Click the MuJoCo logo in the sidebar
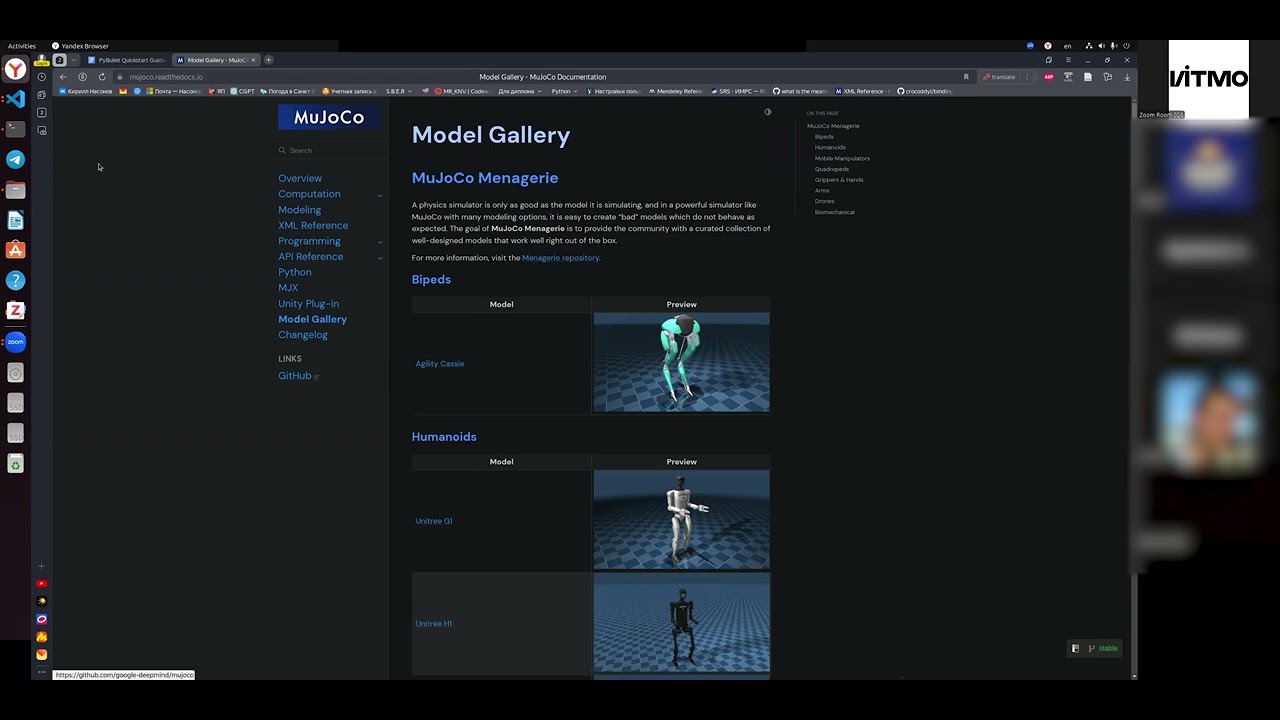This screenshot has width=1280, height=720. (x=329, y=117)
